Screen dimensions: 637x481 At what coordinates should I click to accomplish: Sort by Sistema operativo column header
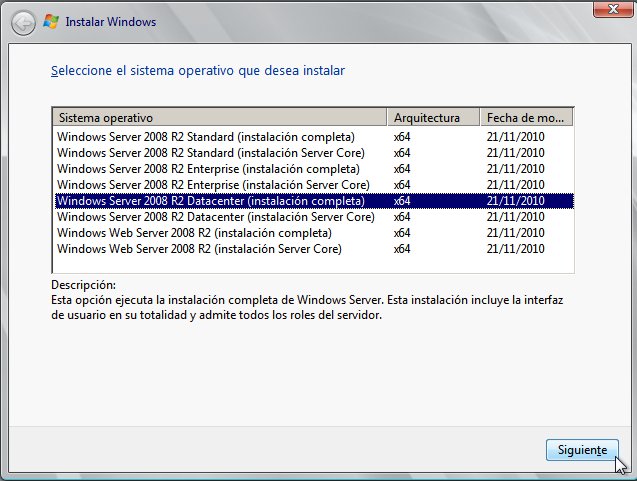tap(219, 117)
